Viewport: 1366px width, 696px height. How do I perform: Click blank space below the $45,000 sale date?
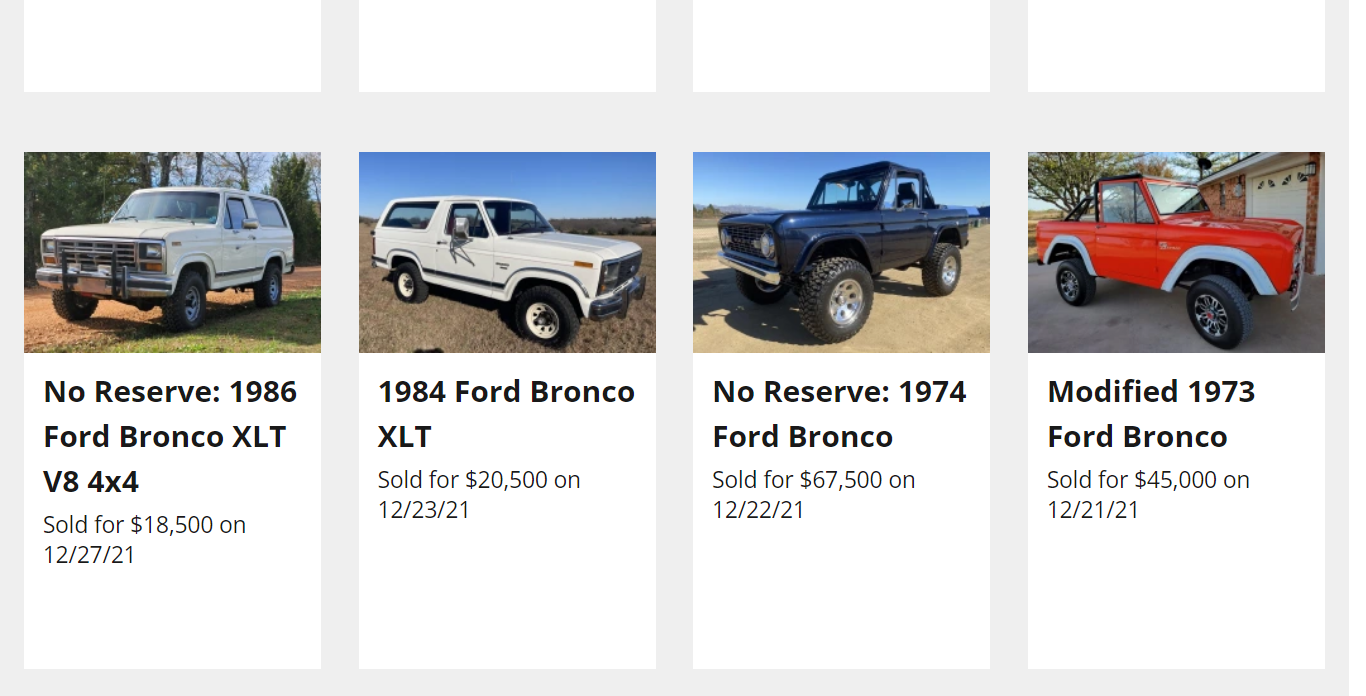coord(1176,600)
